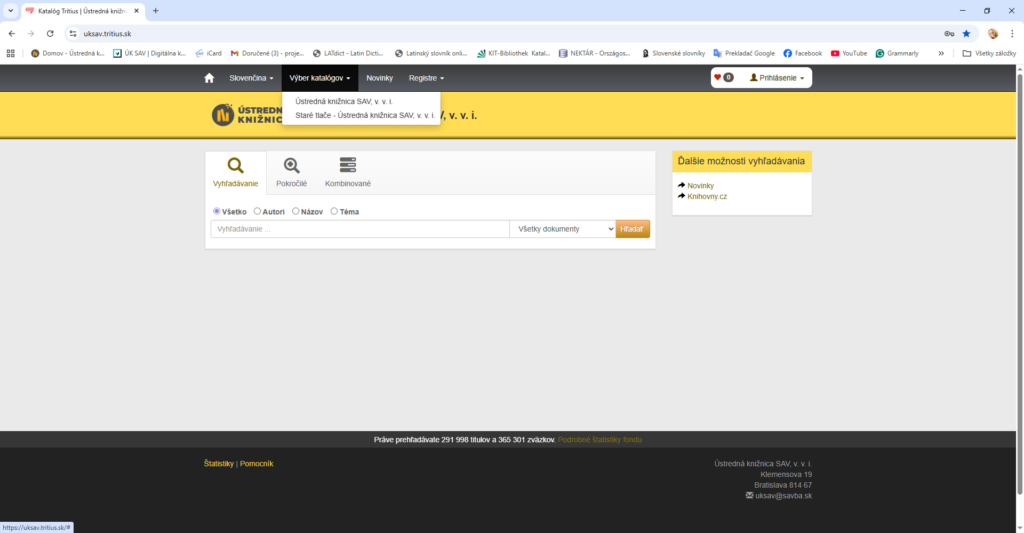Open the Kombinované combined search tab
1024x533 pixels.
pyautogui.click(x=347, y=172)
